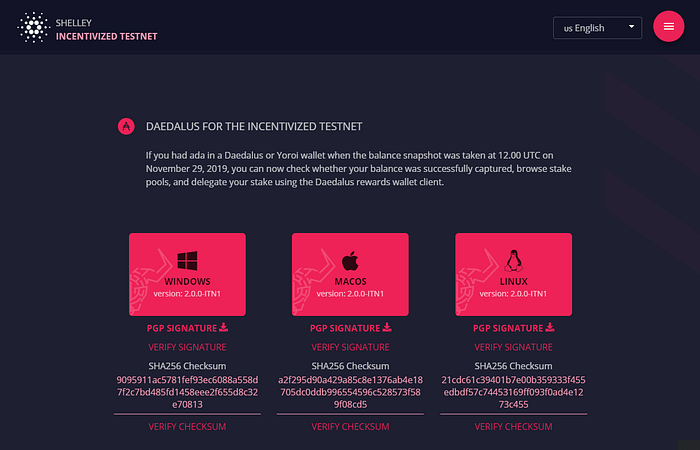
Task: Click Shelley Incentivized Testnet title
Action: click(106, 29)
